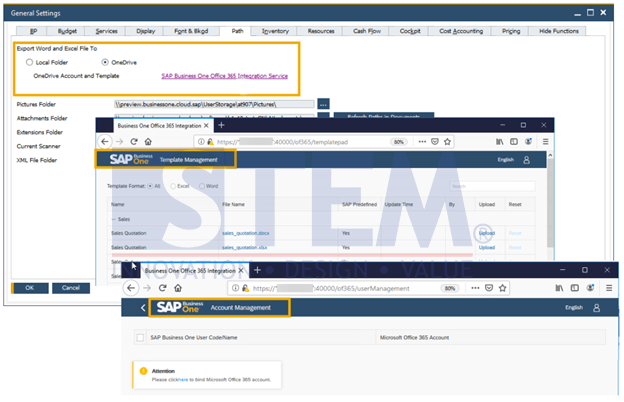Reload the userManagement page

click(162, 288)
